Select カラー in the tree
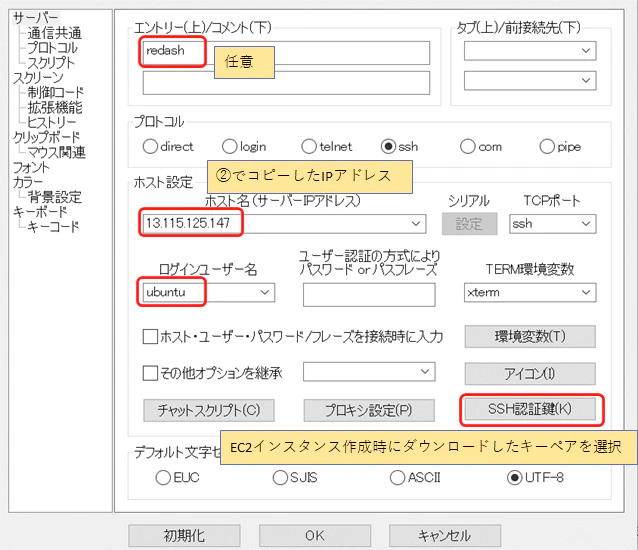 point(27,182)
